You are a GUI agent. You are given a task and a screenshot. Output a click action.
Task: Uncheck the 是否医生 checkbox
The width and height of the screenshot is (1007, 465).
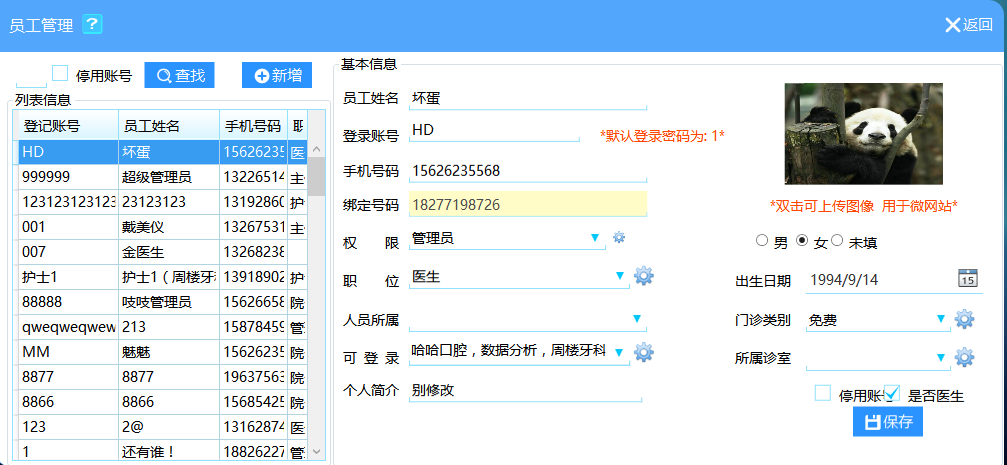coord(892,392)
